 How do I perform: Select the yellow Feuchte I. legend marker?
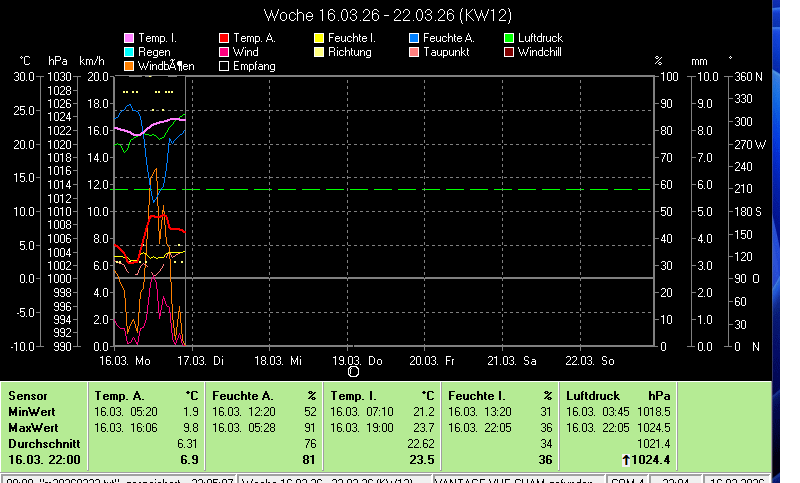319,38
